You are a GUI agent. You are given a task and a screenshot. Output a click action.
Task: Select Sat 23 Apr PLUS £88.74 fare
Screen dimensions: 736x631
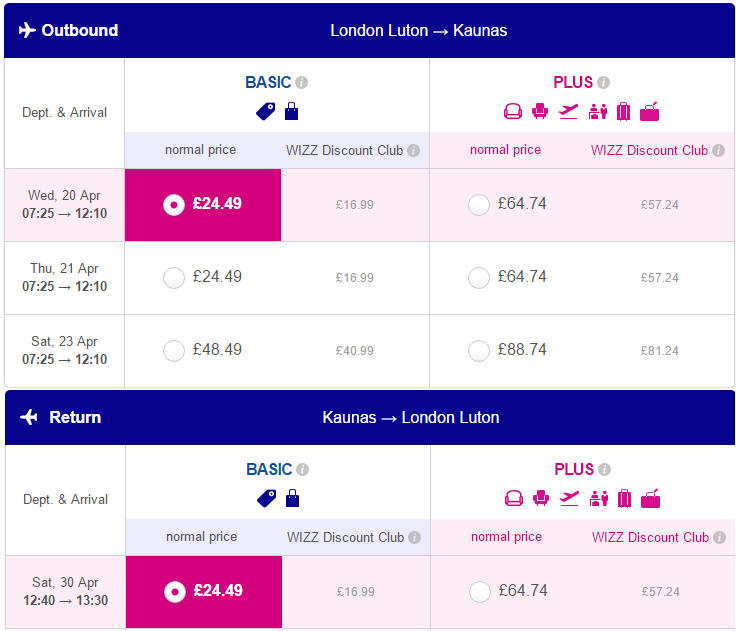pyautogui.click(x=479, y=351)
